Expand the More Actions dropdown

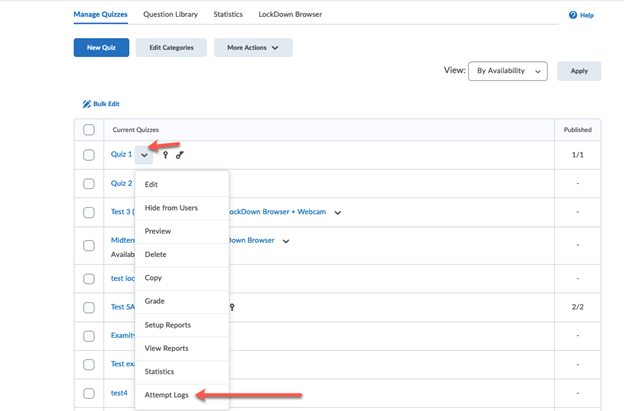(x=253, y=47)
